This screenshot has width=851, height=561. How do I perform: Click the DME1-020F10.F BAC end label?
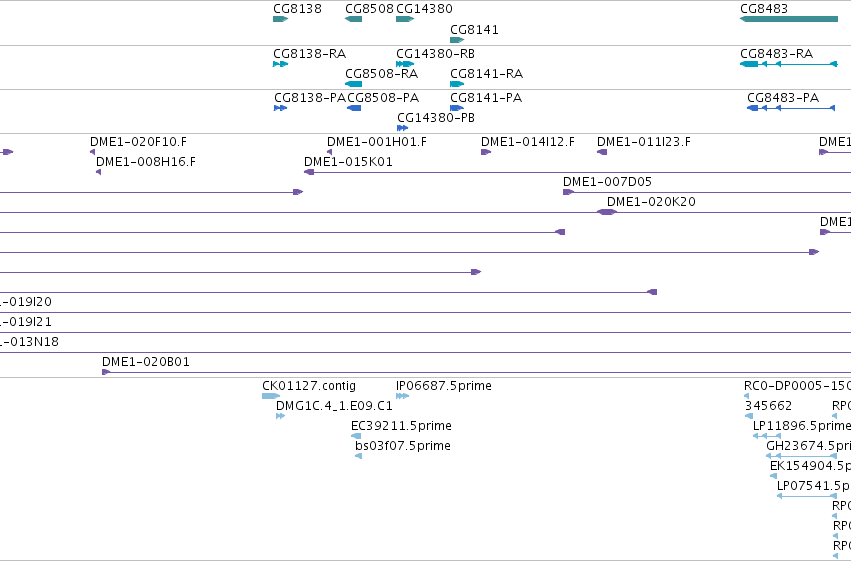point(138,142)
